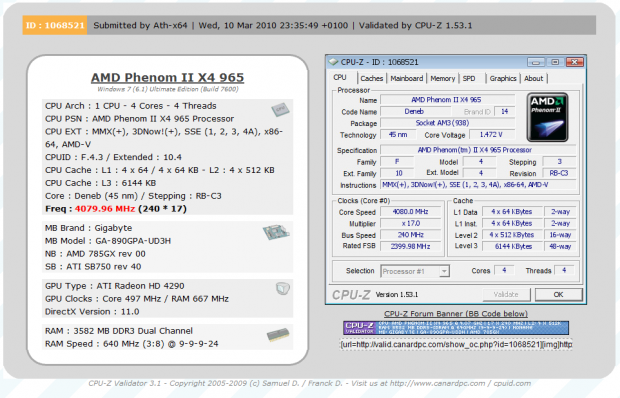Click the Brand ID 14 value
Viewport: 620px width, 398px height.
click(x=505, y=111)
